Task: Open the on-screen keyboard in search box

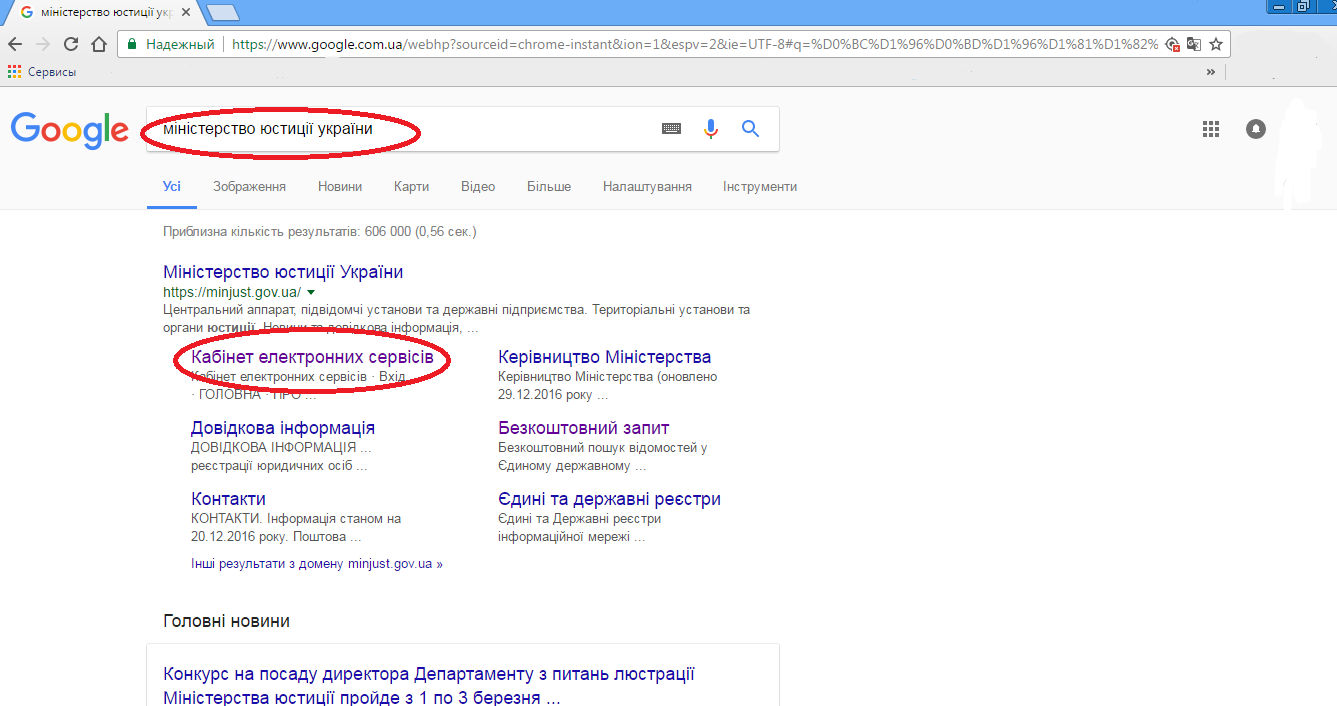Action: click(x=671, y=128)
